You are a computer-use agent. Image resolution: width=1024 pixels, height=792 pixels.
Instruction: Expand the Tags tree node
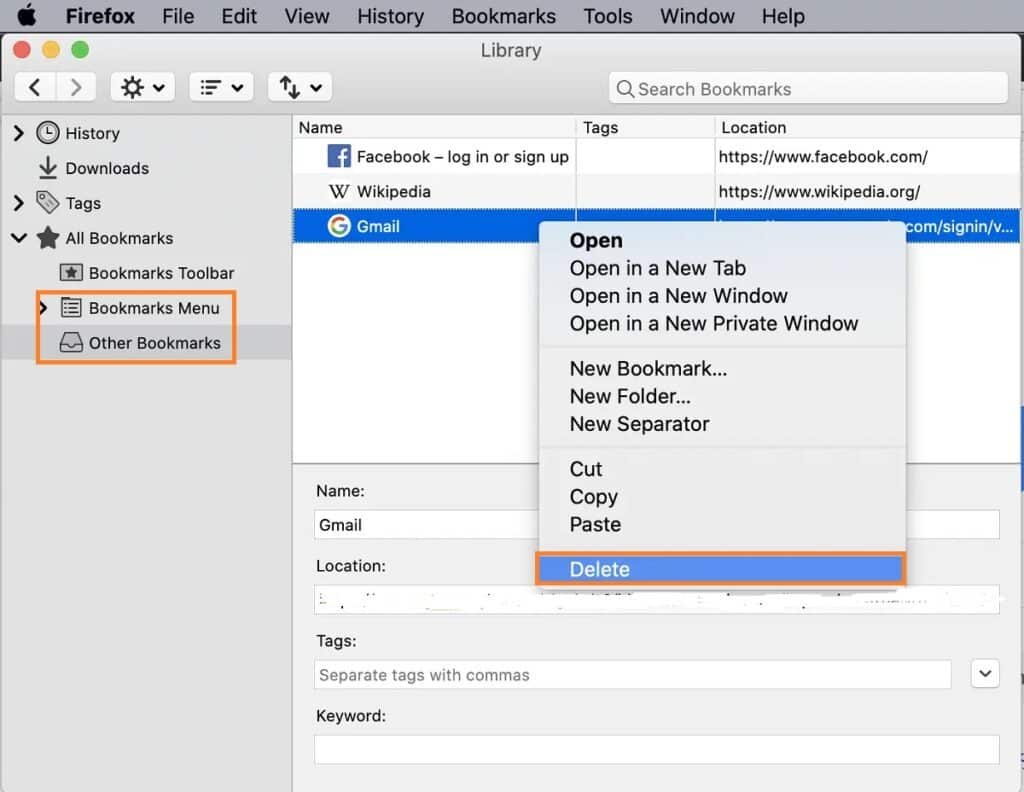coord(19,203)
